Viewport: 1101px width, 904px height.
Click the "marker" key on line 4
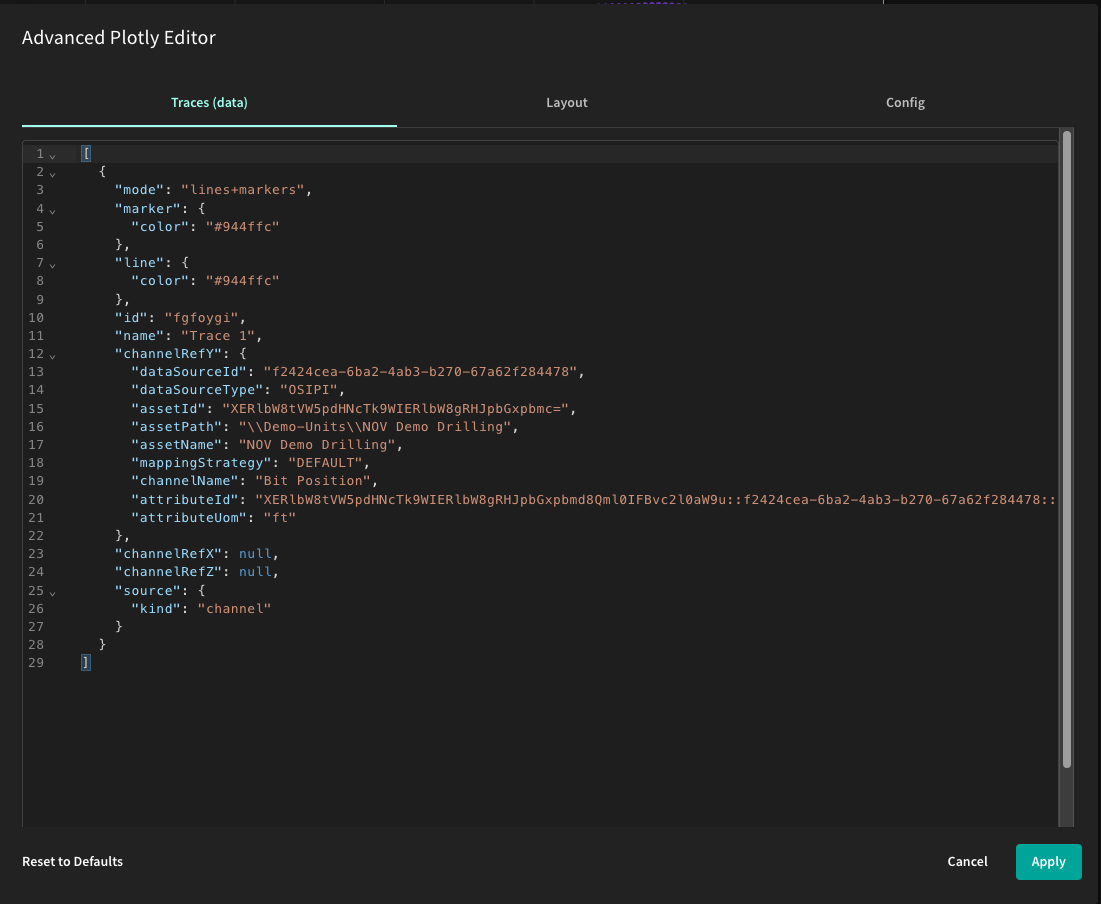tap(148, 209)
